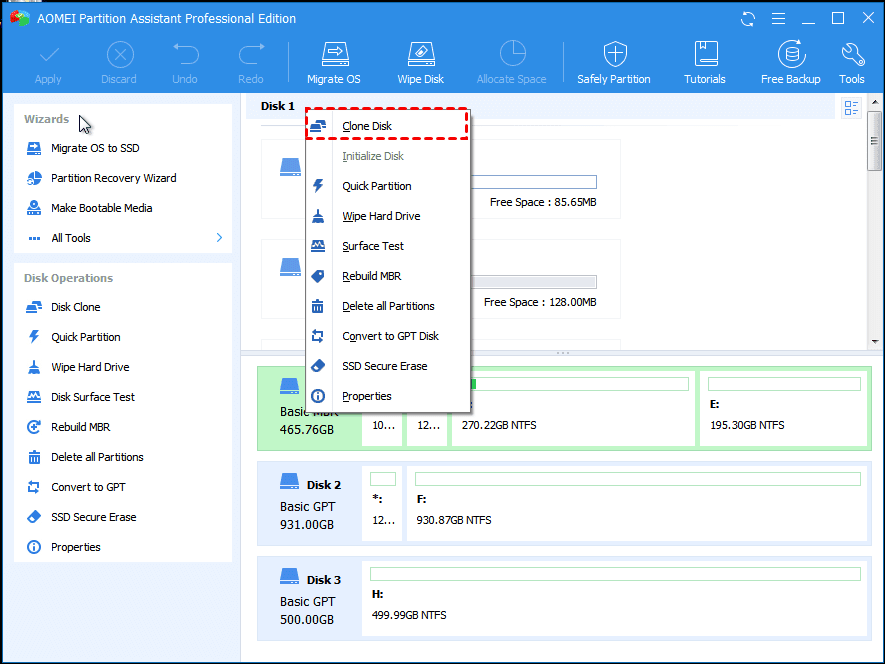Click the refresh icon in title bar

(748, 19)
